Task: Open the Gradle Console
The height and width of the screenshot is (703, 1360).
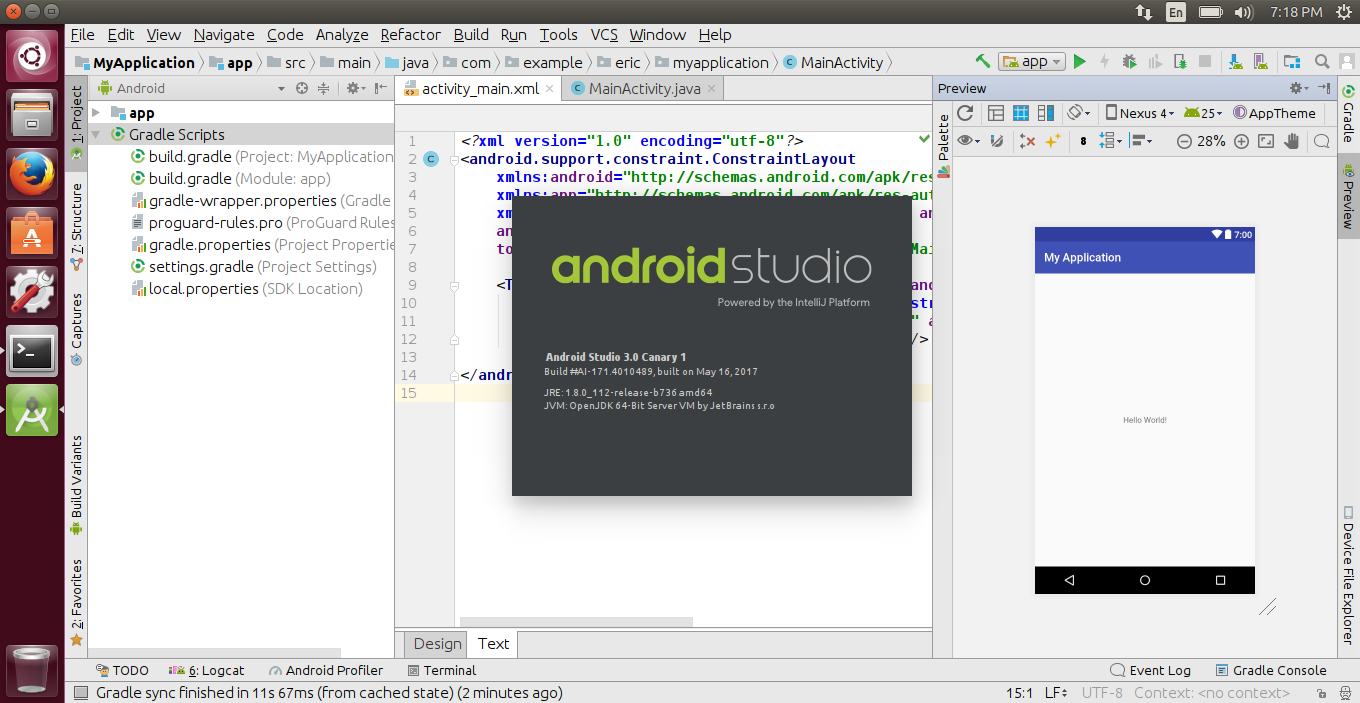Action: [x=1271, y=670]
